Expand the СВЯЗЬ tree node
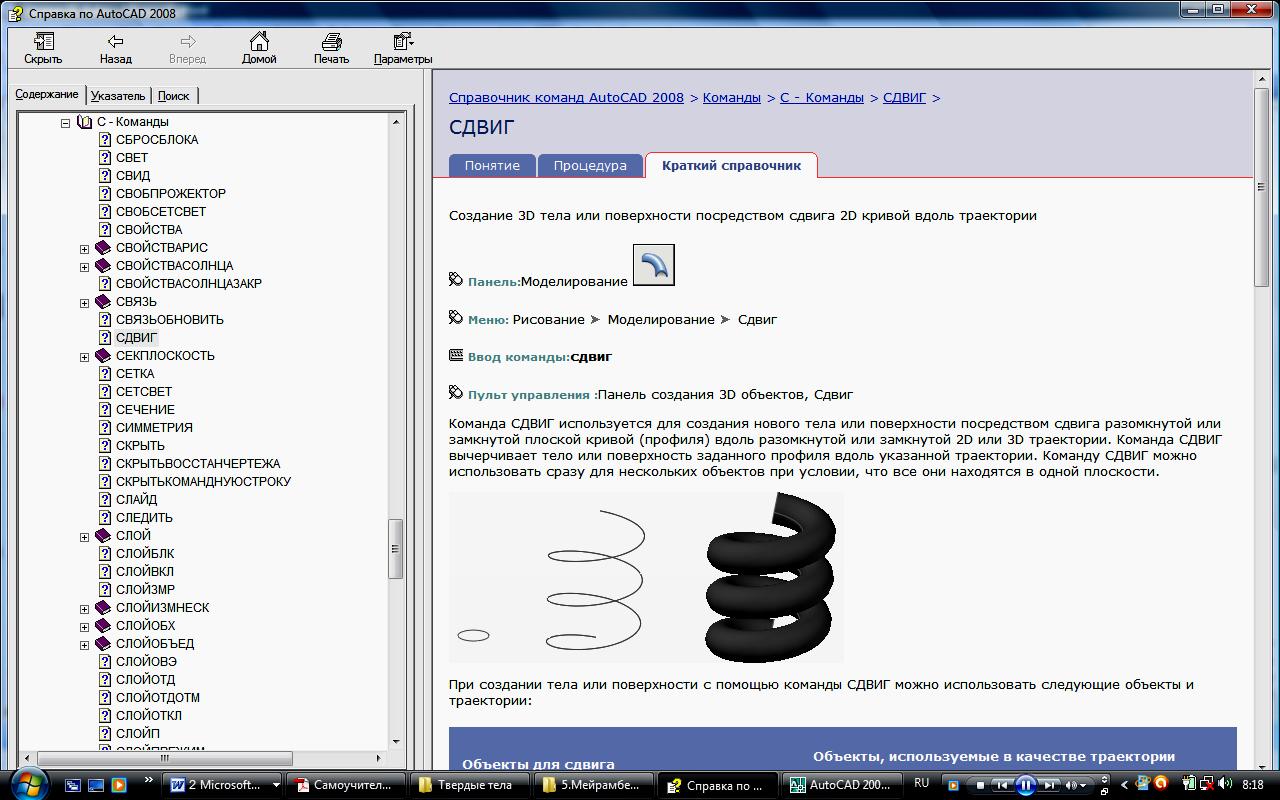1280x800 pixels. [85, 303]
